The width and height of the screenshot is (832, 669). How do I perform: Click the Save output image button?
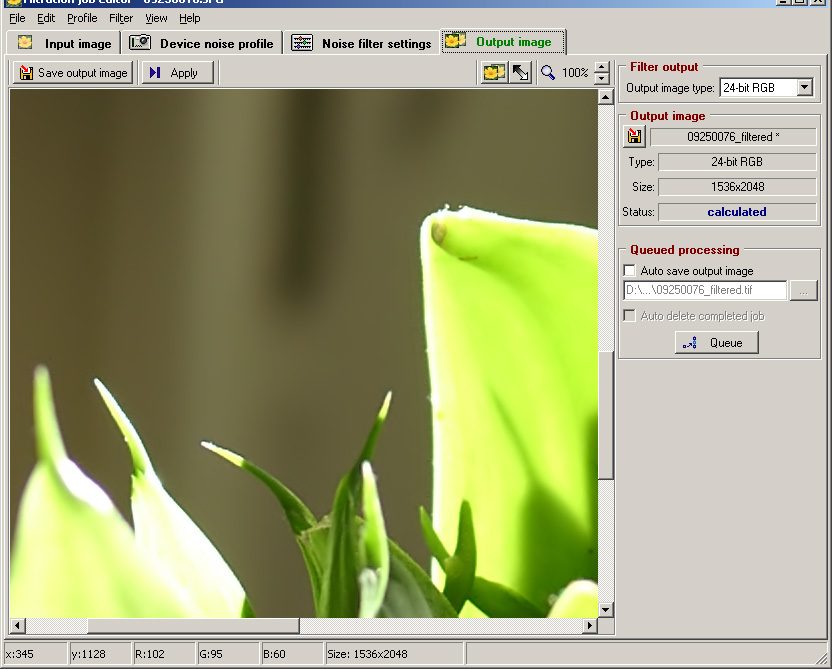(73, 73)
